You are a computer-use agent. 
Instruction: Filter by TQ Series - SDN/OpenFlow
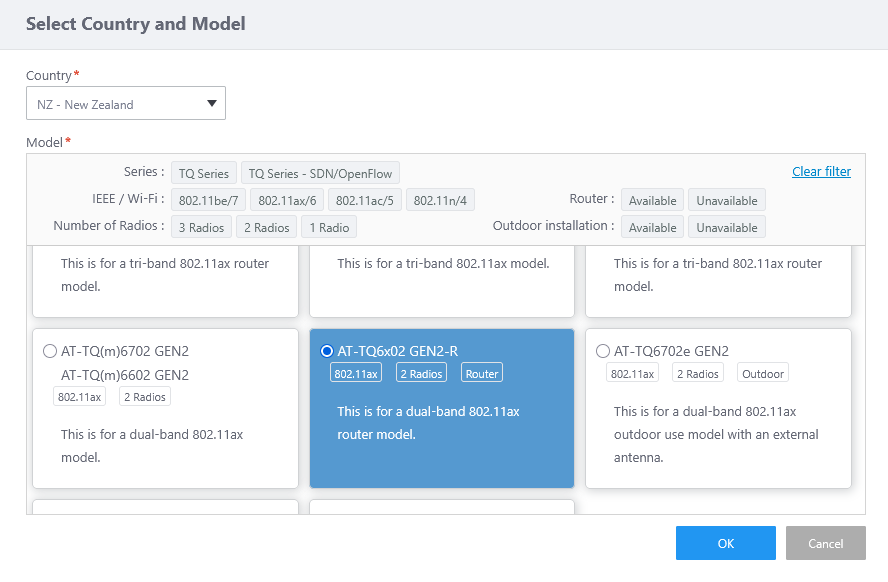point(320,173)
